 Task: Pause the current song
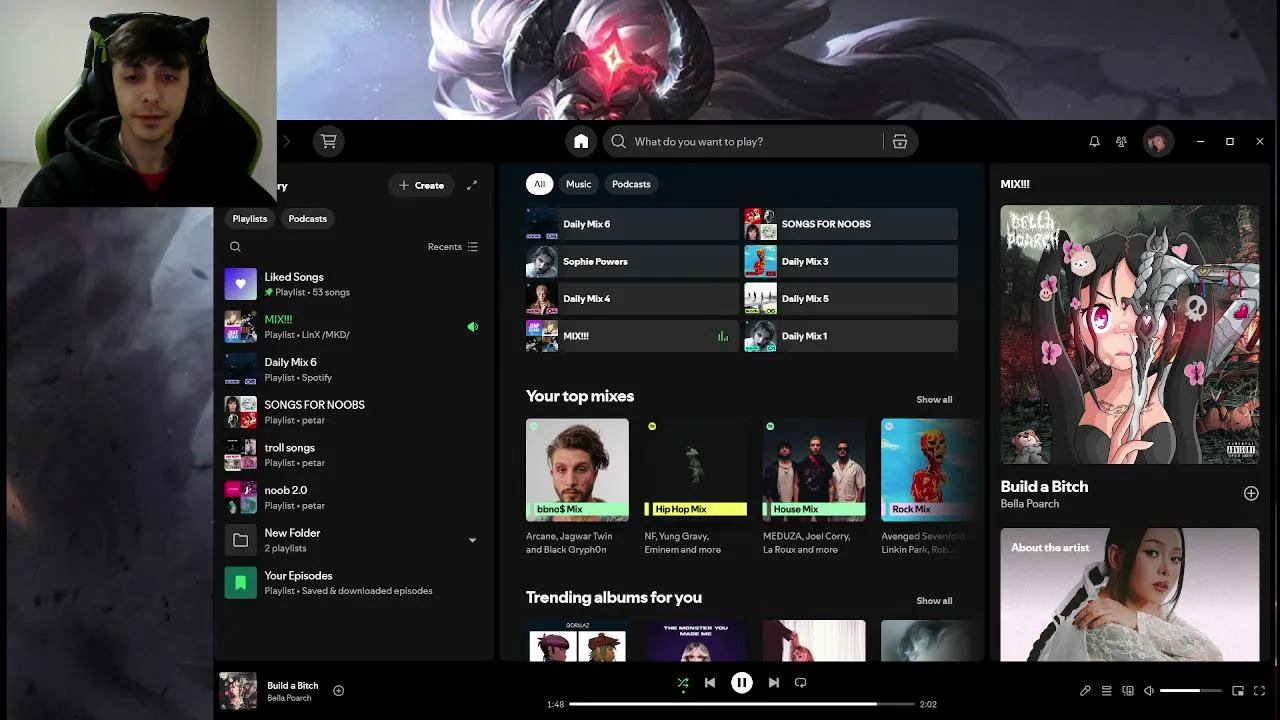coord(741,682)
